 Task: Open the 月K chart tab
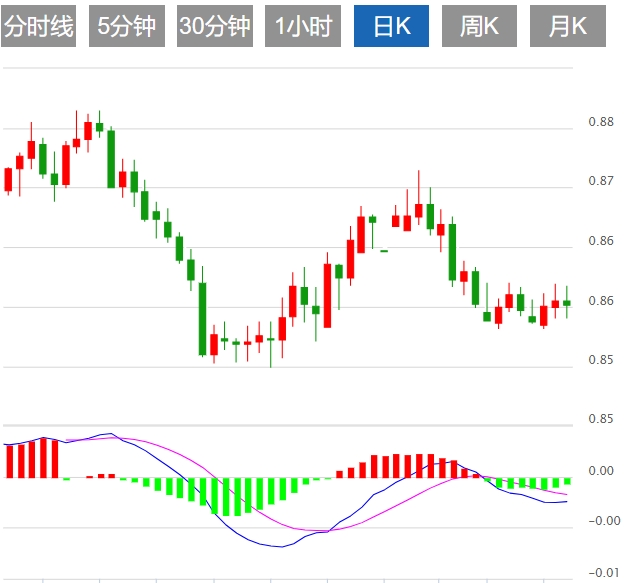(568, 26)
